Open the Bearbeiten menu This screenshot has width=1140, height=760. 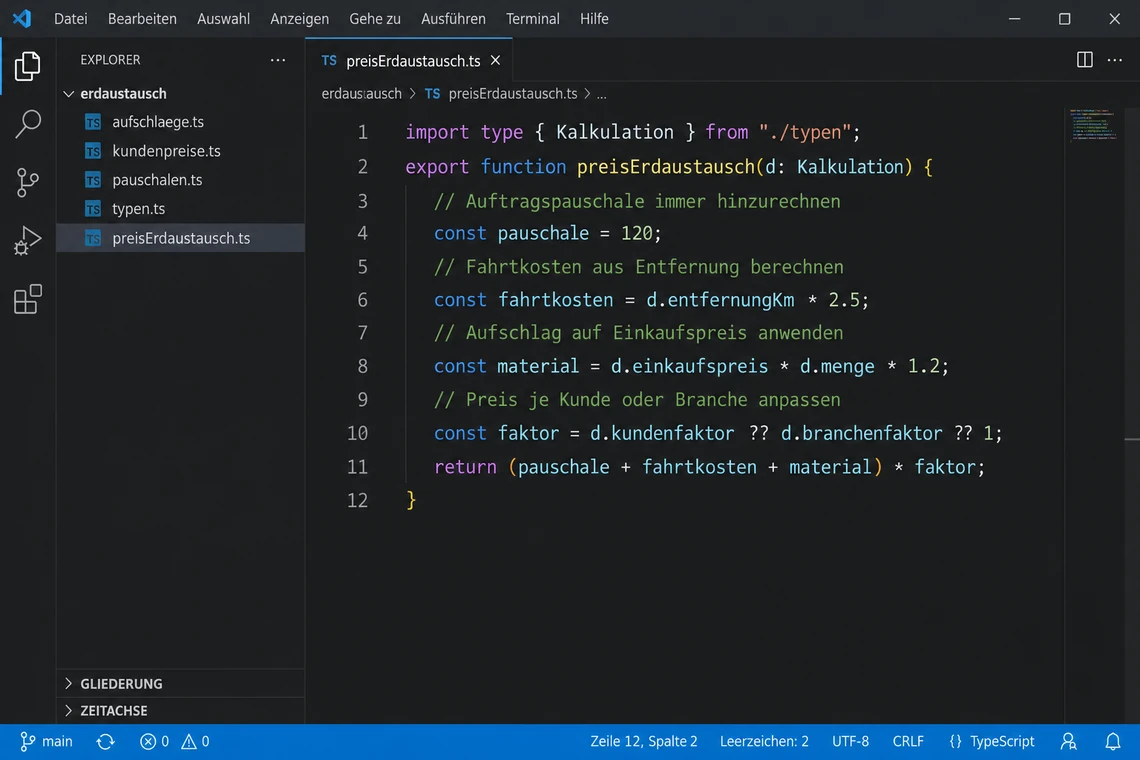pyautogui.click(x=142, y=19)
